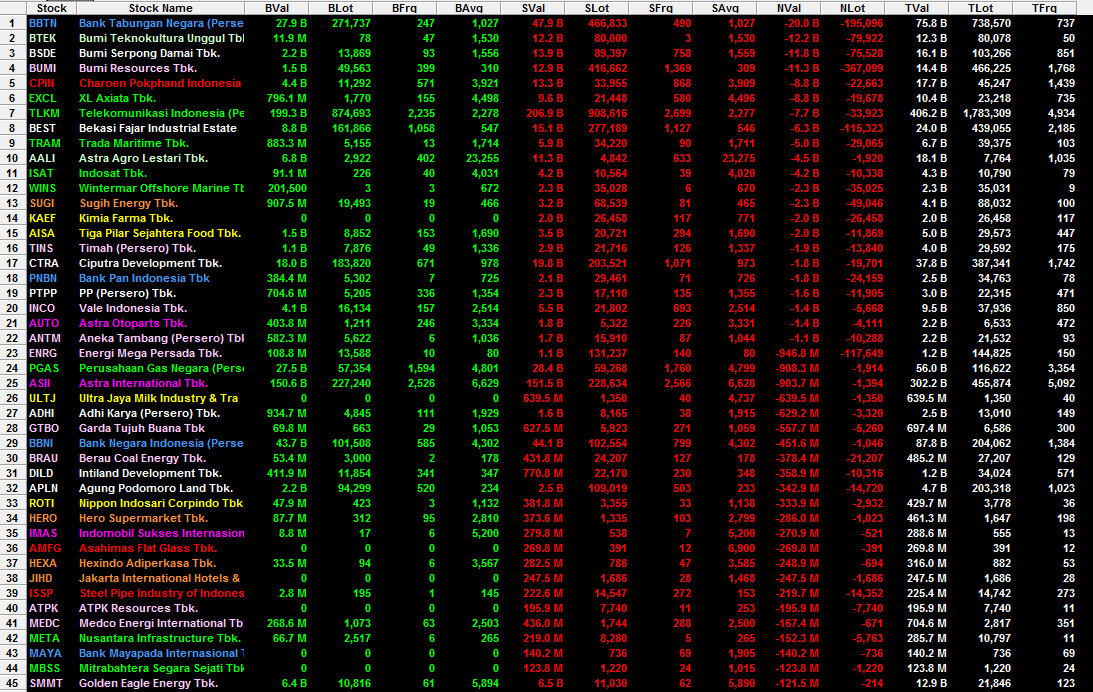The image size is (1093, 692).
Task: Click the BFrq column header
Action: click(x=404, y=8)
